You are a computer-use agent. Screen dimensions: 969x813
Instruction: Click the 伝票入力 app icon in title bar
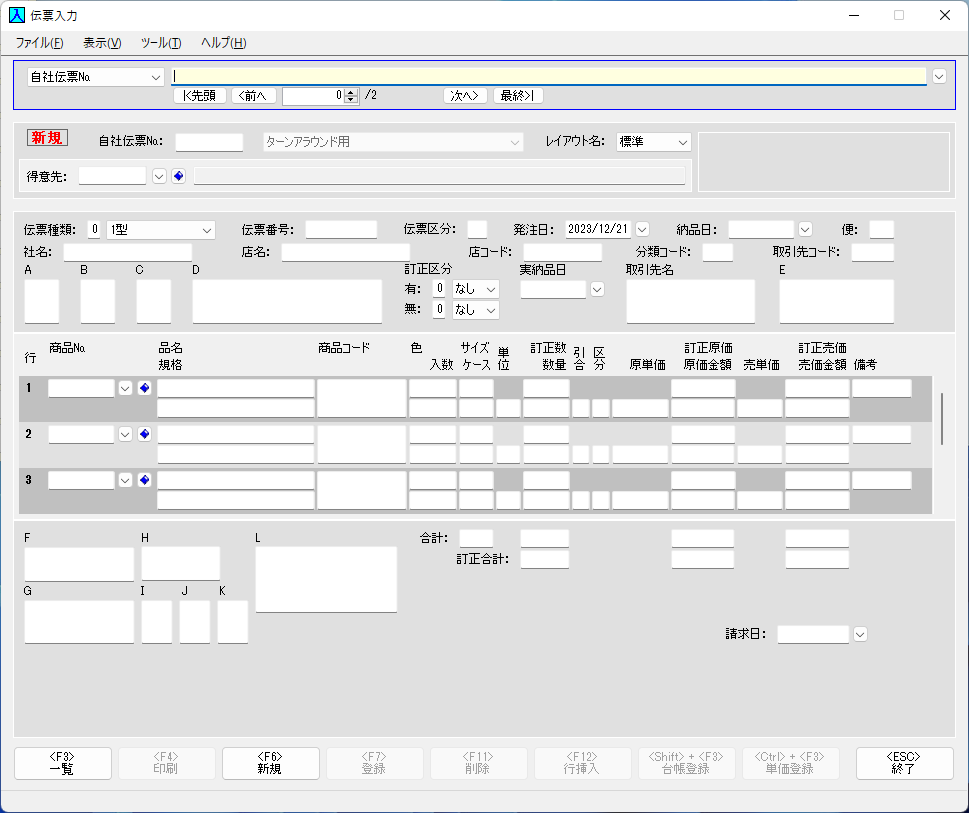click(17, 15)
